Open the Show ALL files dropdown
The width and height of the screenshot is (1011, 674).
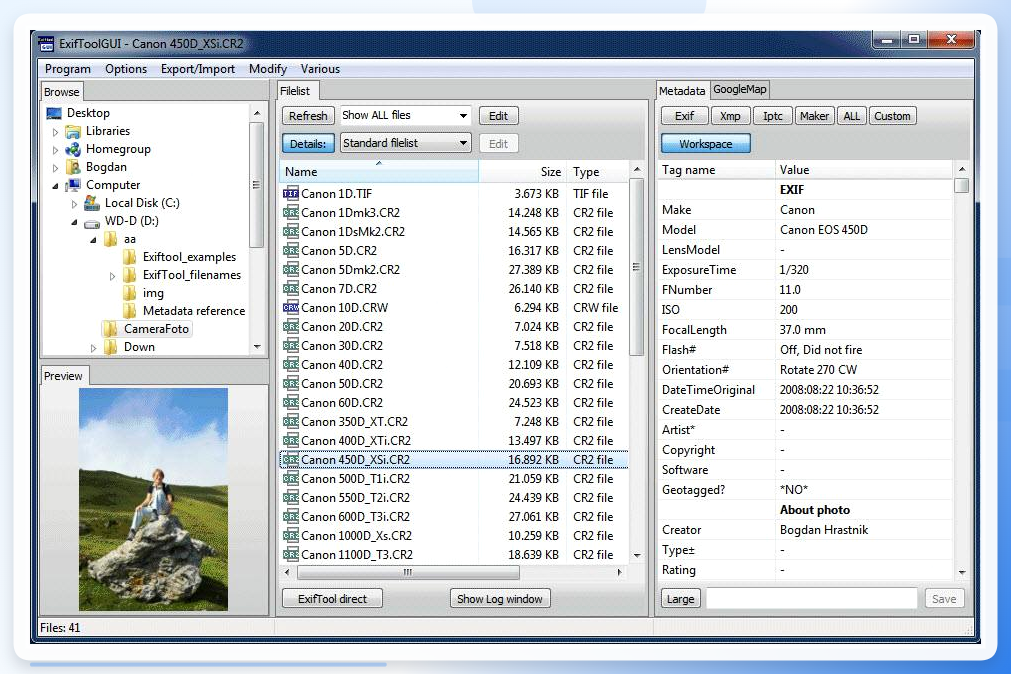click(406, 115)
